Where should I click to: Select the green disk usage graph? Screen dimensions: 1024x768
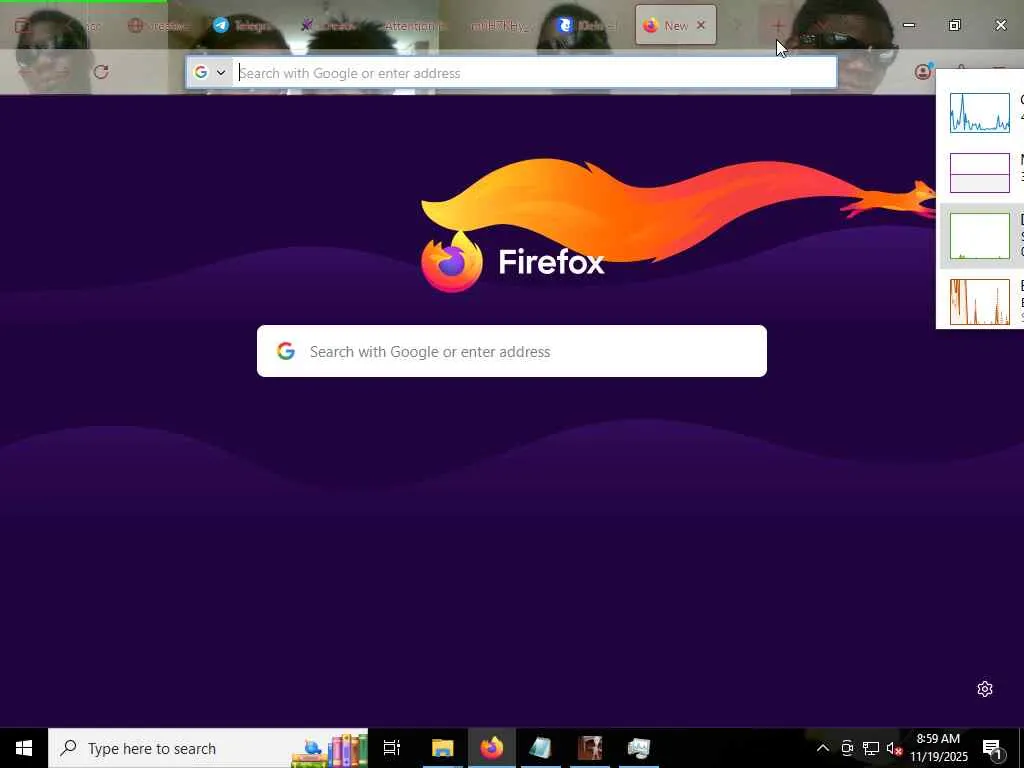tap(979, 236)
